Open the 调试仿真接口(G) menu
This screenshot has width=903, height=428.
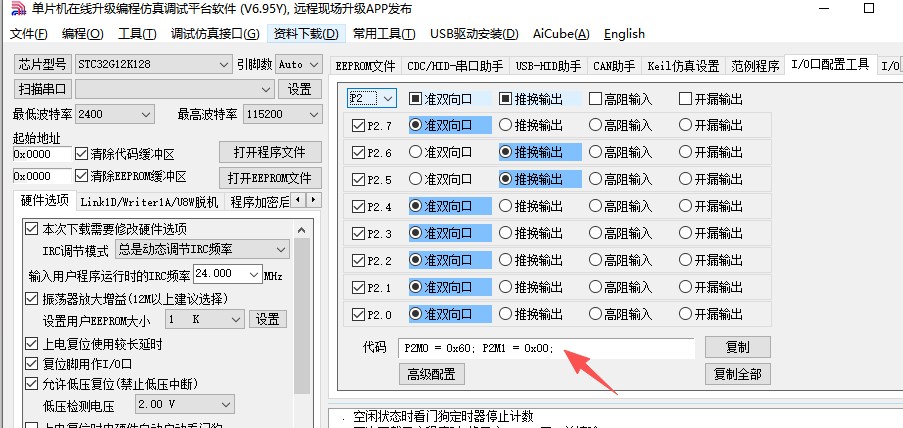215,34
